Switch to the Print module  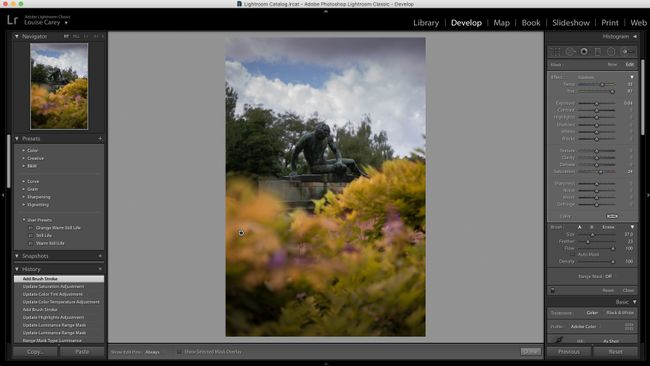(x=610, y=23)
